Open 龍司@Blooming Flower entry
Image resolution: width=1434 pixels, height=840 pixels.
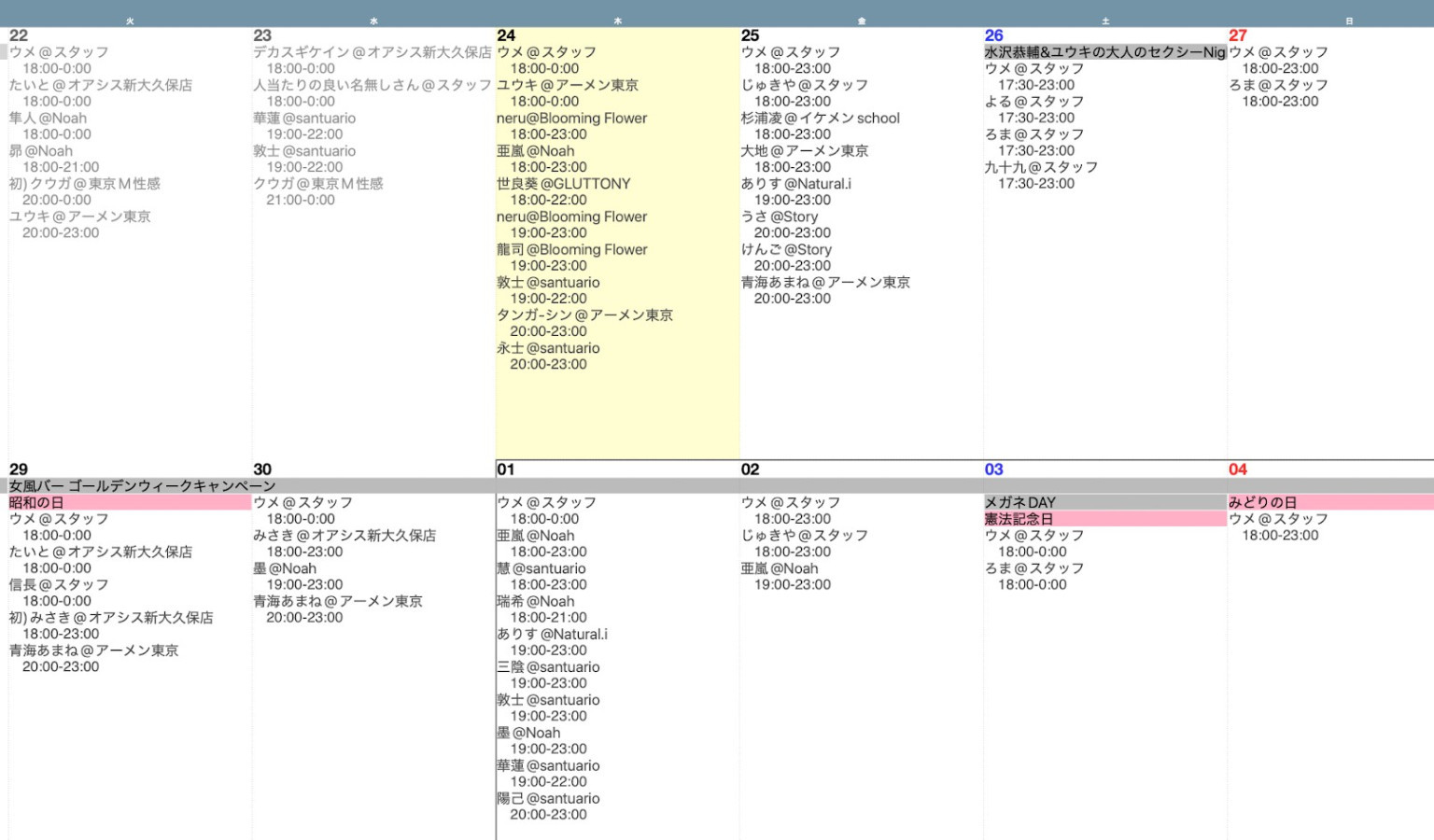click(572, 249)
